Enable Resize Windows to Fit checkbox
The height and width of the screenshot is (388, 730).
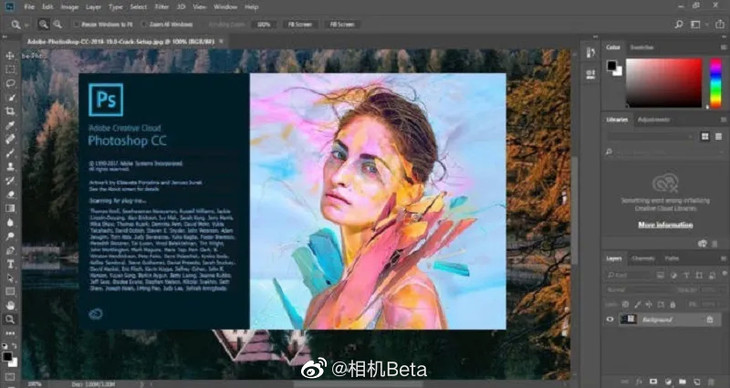click(76, 24)
